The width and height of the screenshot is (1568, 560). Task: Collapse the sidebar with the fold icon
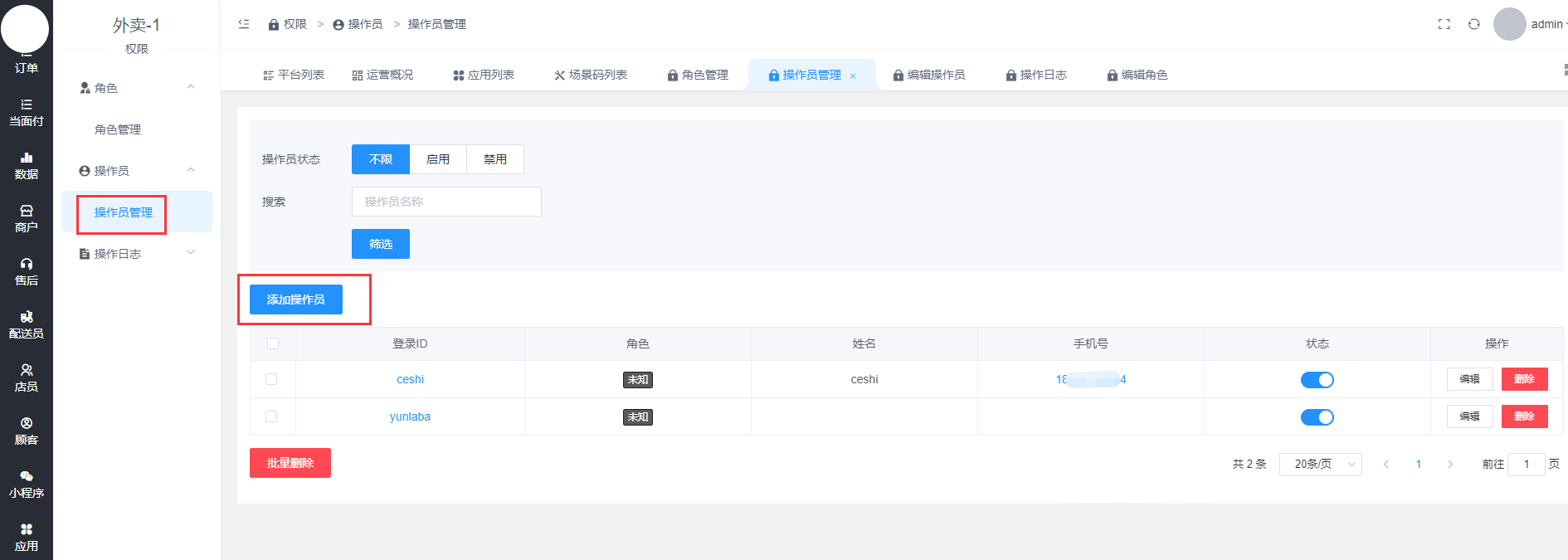pos(244,24)
